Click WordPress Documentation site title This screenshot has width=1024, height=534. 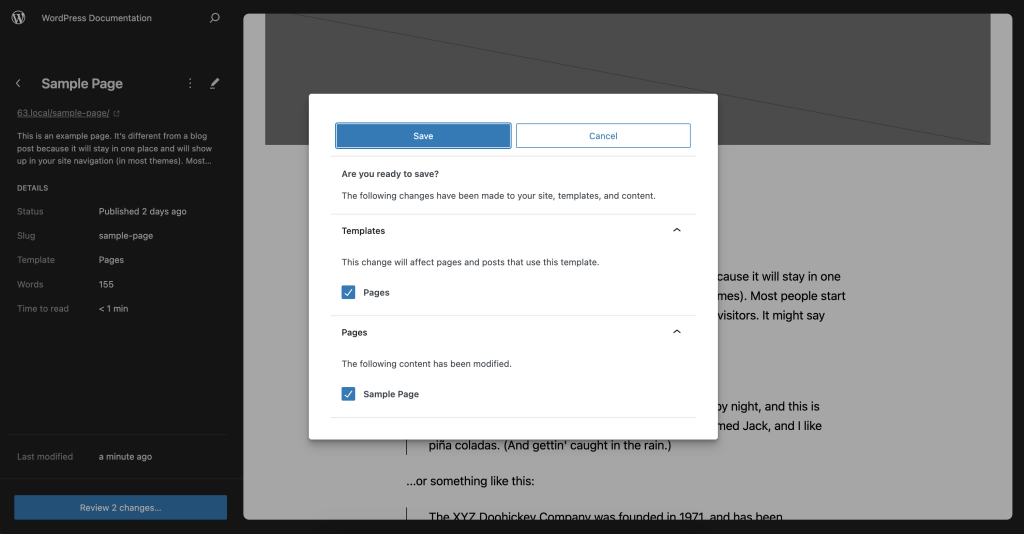coord(97,18)
